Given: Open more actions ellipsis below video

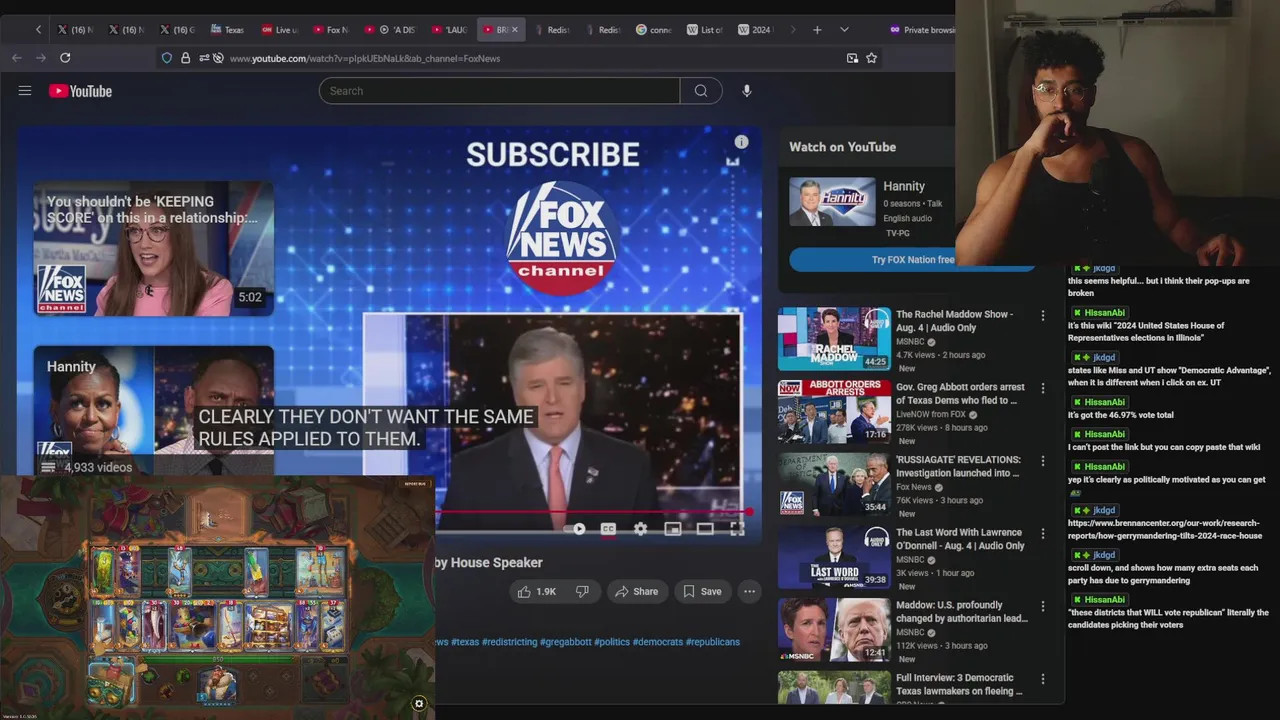Looking at the screenshot, I should pos(749,592).
